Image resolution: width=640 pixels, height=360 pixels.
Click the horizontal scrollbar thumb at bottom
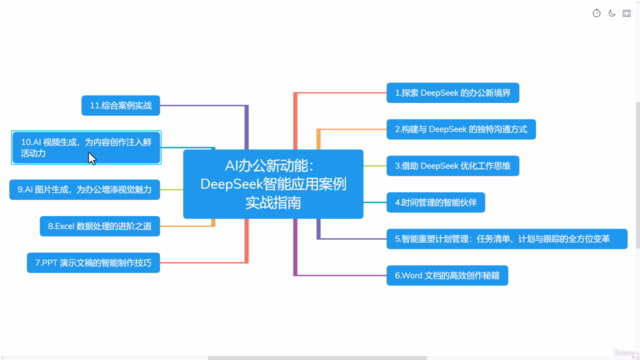pyautogui.click(x=317, y=358)
